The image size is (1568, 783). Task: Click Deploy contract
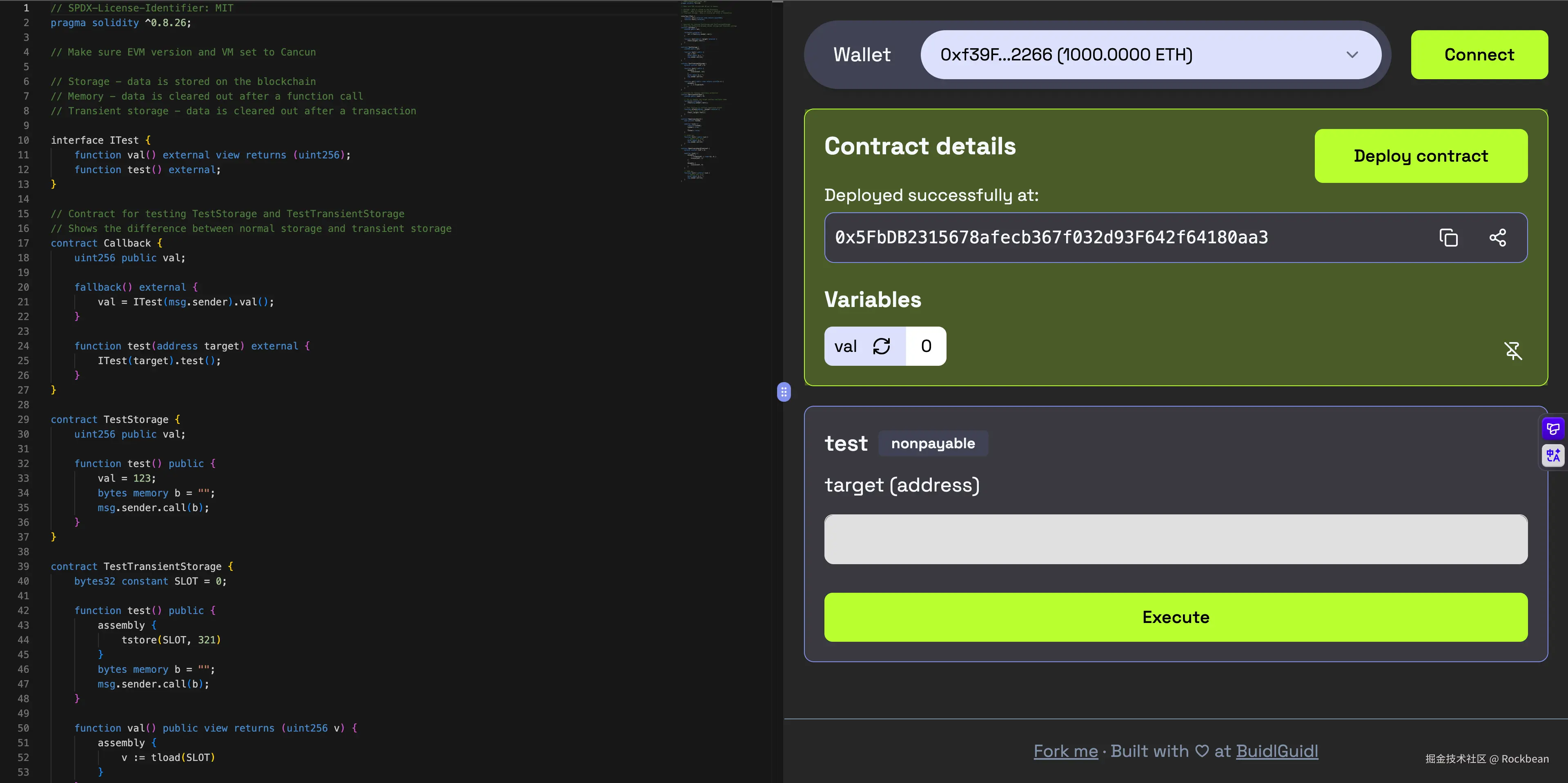1421,156
